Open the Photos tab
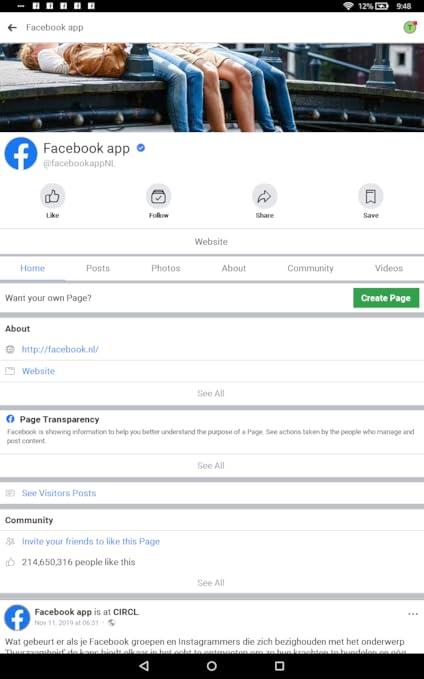Image resolution: width=424 pixels, height=679 pixels. pyautogui.click(x=166, y=268)
